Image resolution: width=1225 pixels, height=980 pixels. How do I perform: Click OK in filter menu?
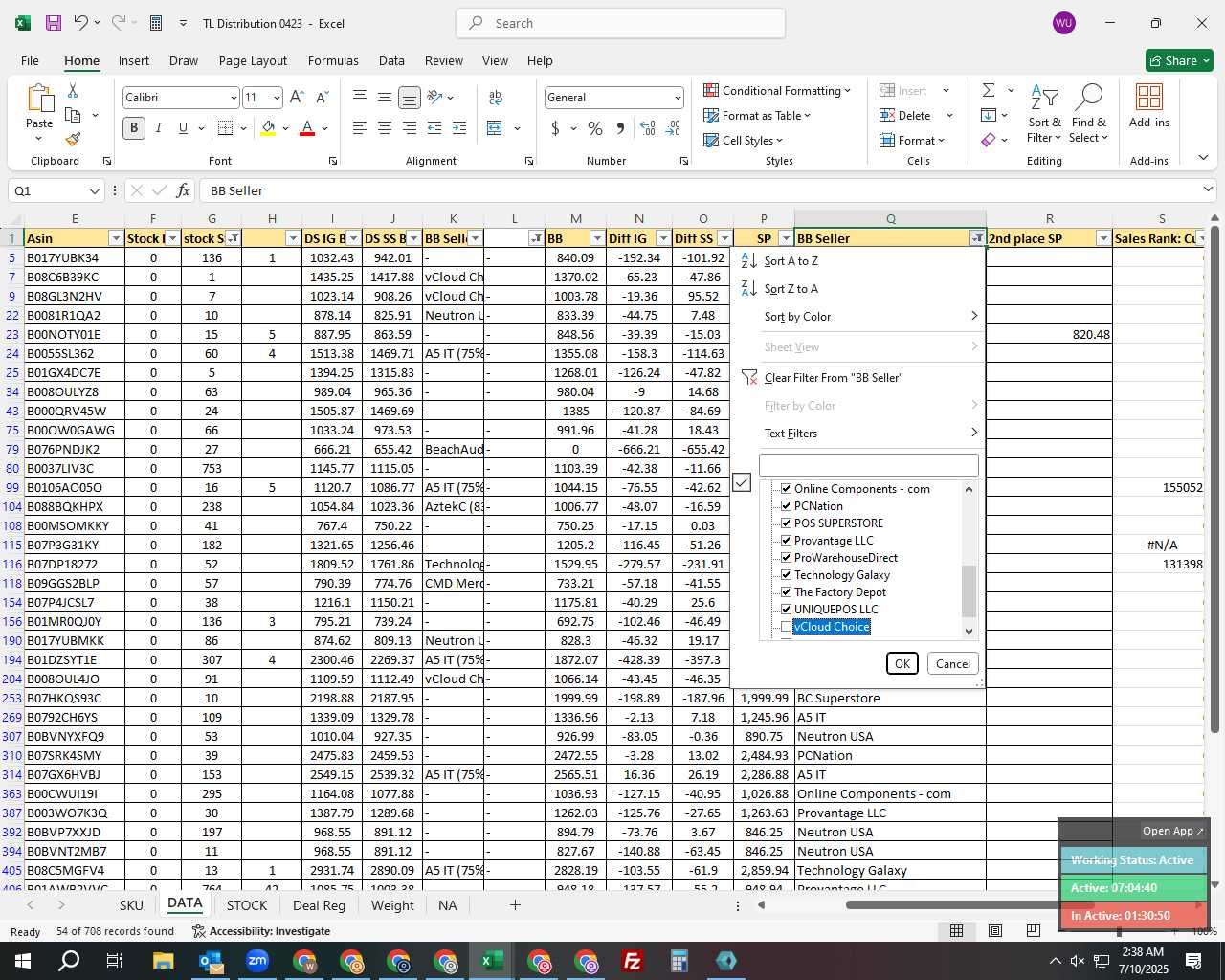click(x=902, y=663)
